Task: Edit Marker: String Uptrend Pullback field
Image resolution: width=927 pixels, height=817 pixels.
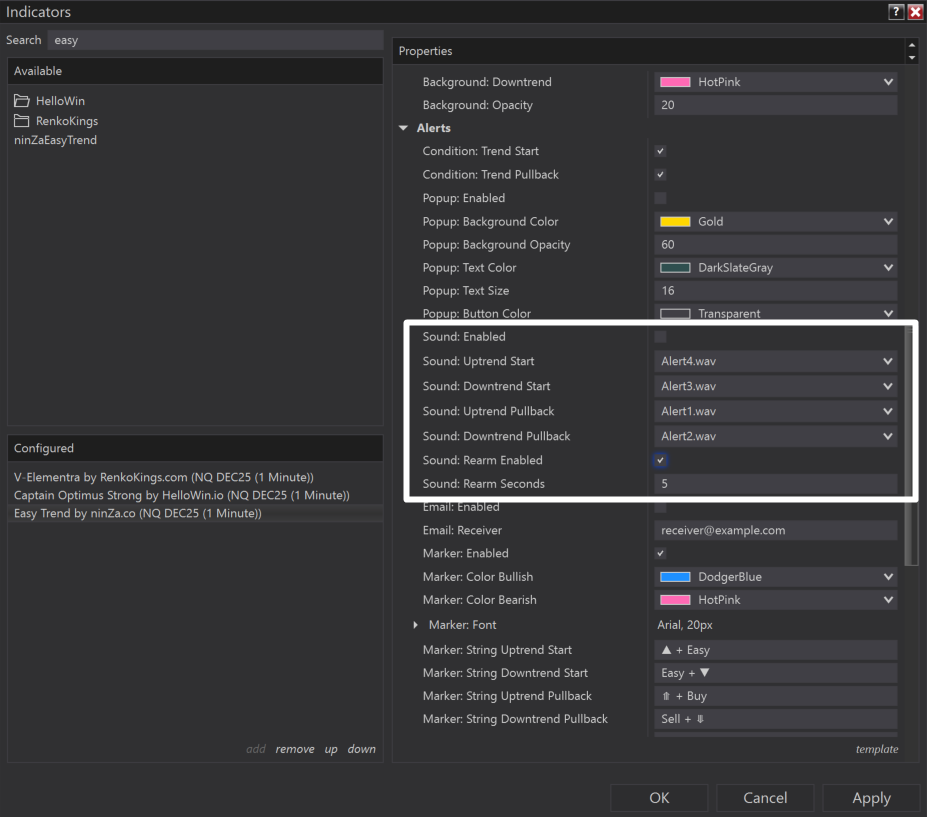Action: [776, 696]
